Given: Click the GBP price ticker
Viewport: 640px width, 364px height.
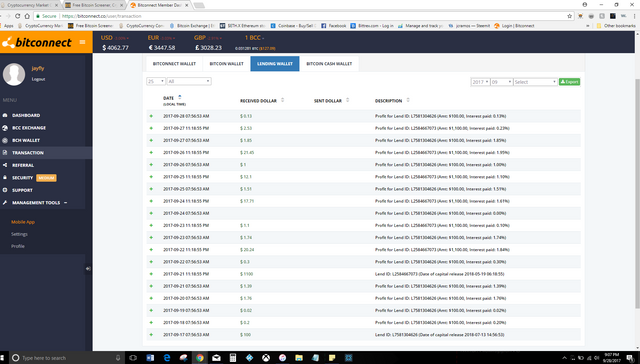Looking at the screenshot, I should 208,42.
